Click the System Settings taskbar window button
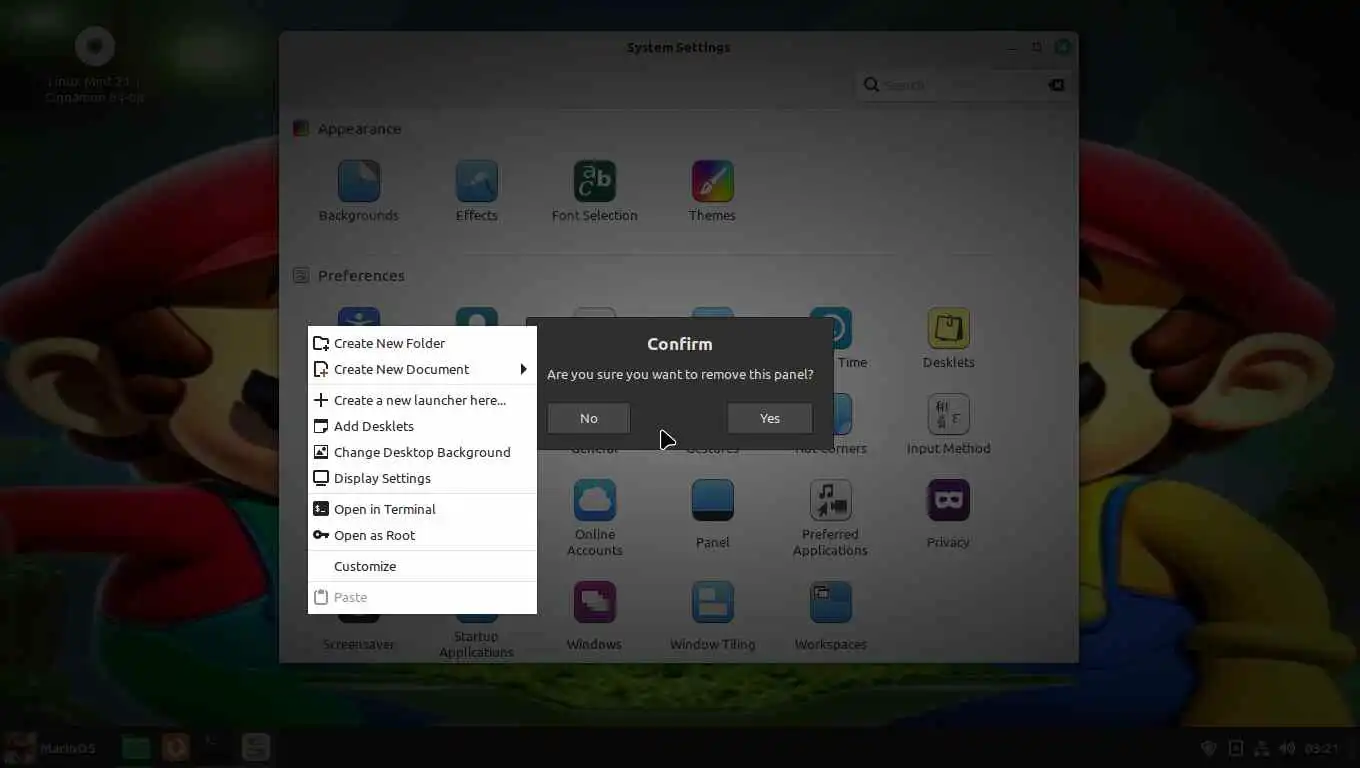The image size is (1360, 768). pyautogui.click(x=256, y=747)
